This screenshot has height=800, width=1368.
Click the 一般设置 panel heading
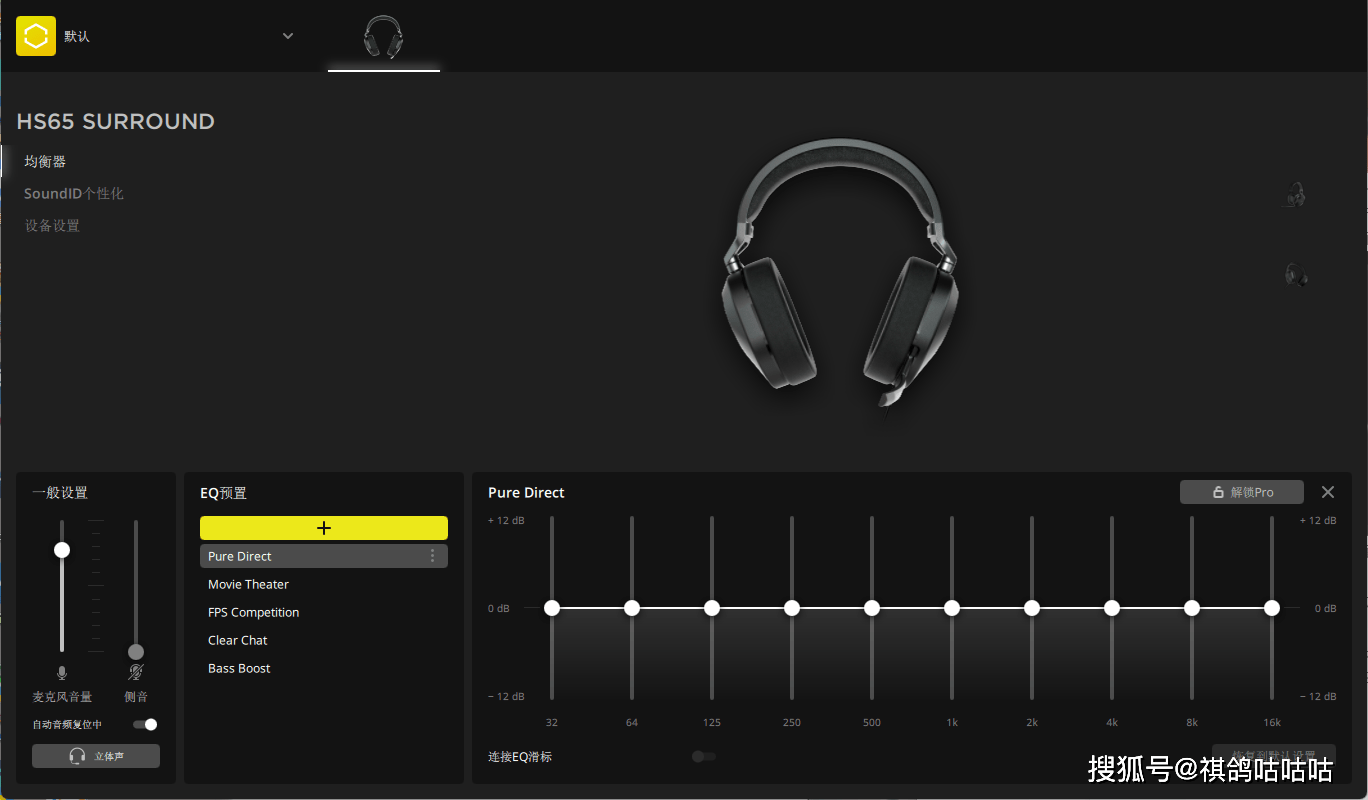60,493
